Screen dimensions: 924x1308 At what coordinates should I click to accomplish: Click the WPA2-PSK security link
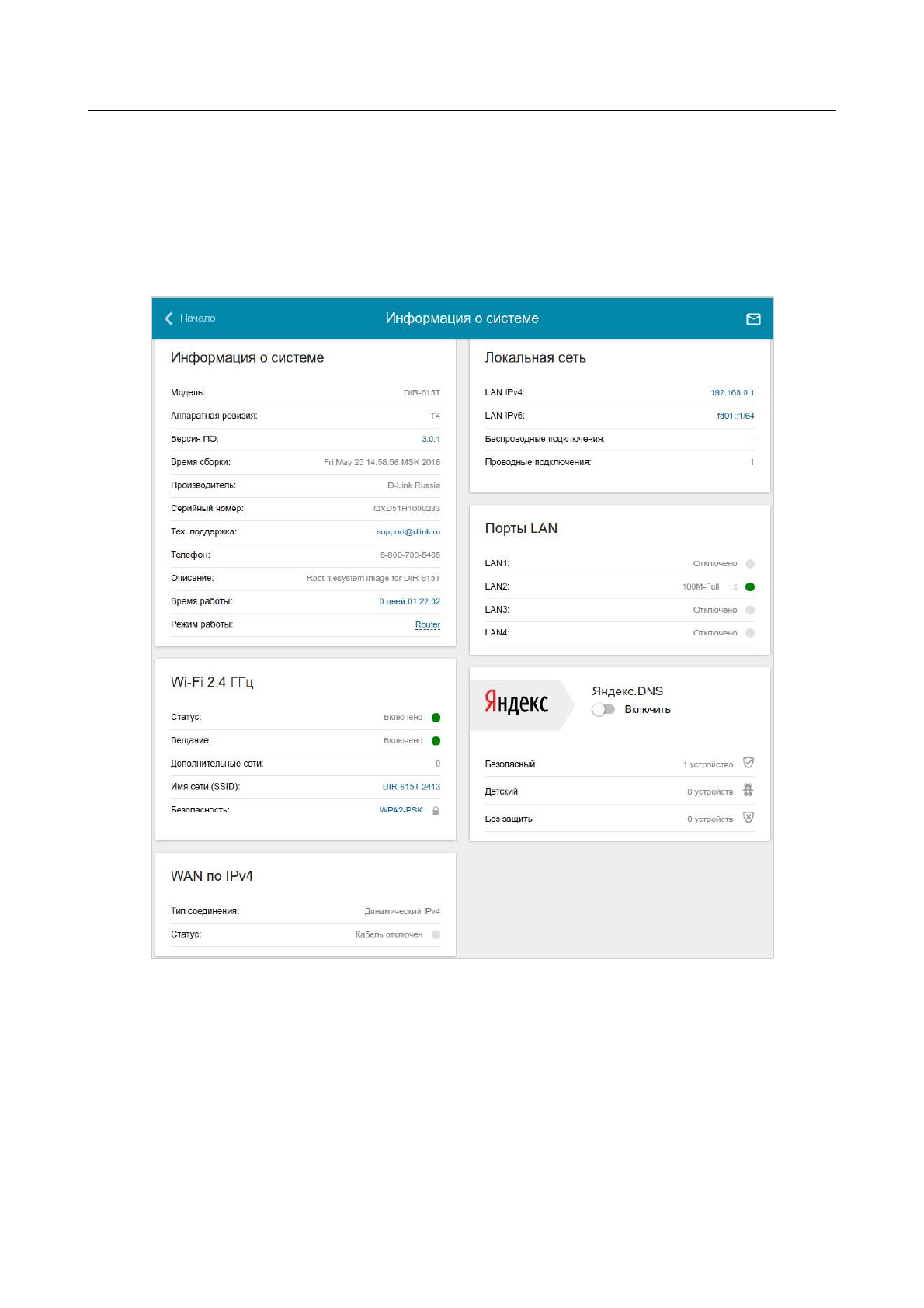(401, 810)
